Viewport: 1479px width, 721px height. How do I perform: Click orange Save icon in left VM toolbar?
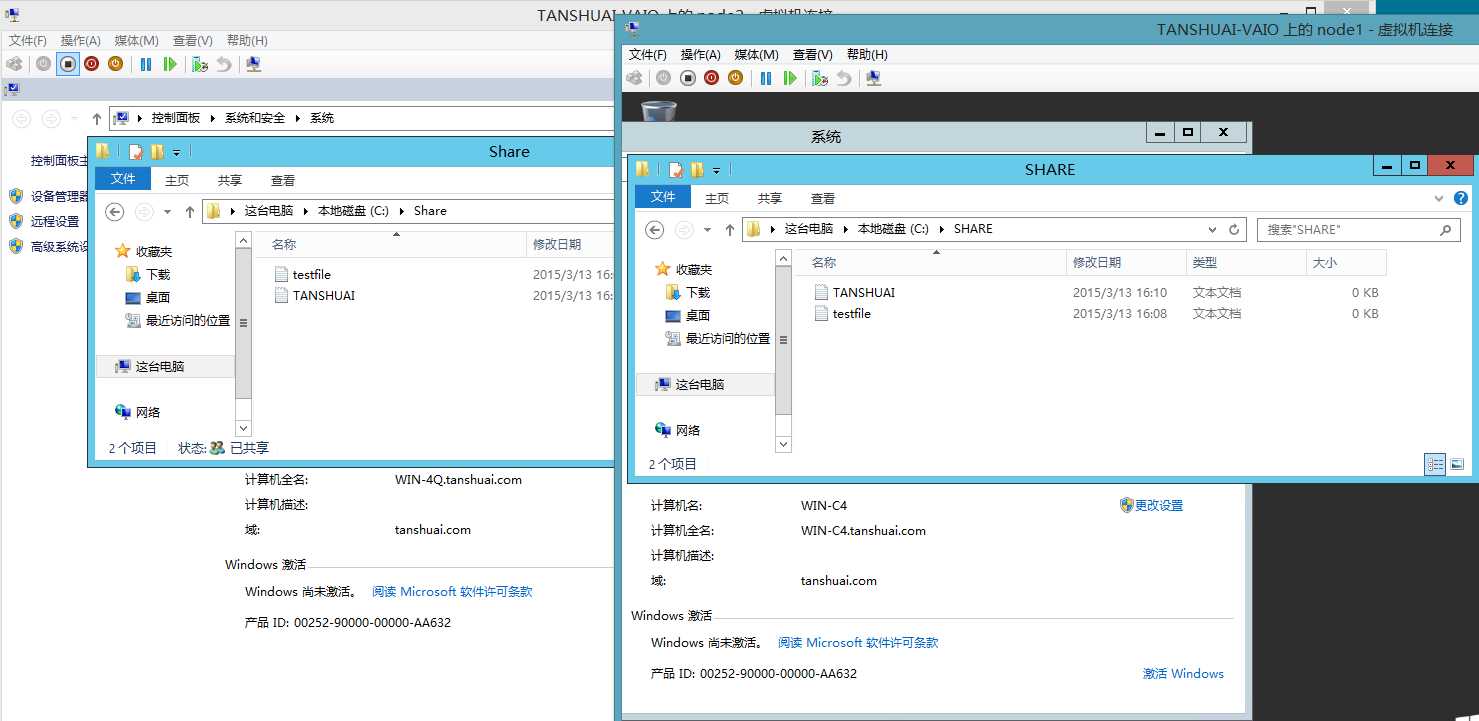[115, 64]
